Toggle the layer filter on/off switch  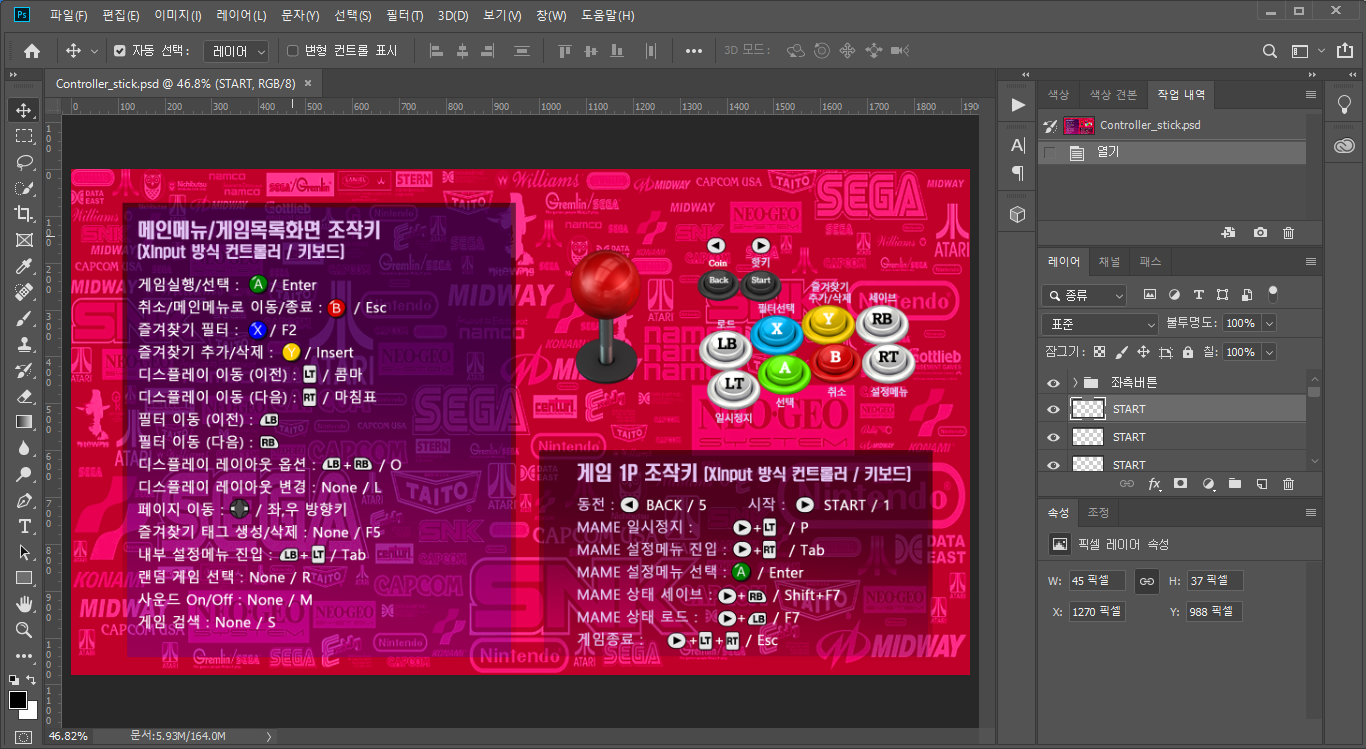1273,294
